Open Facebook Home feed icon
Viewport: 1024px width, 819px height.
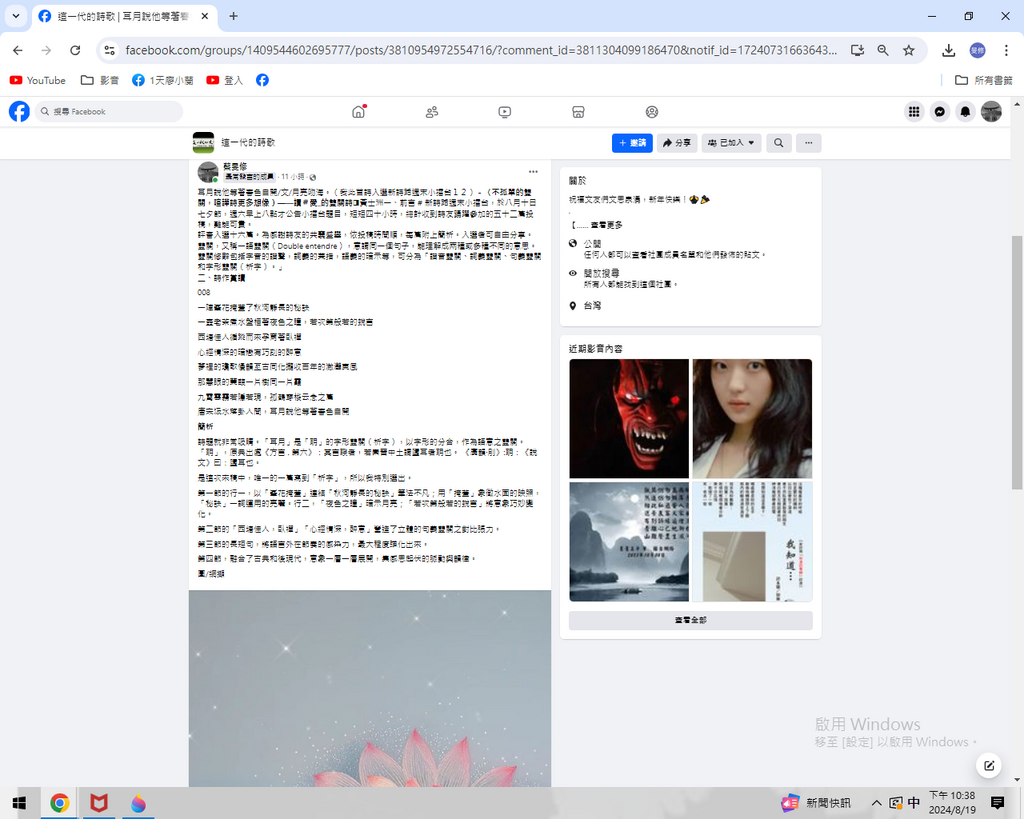(358, 112)
